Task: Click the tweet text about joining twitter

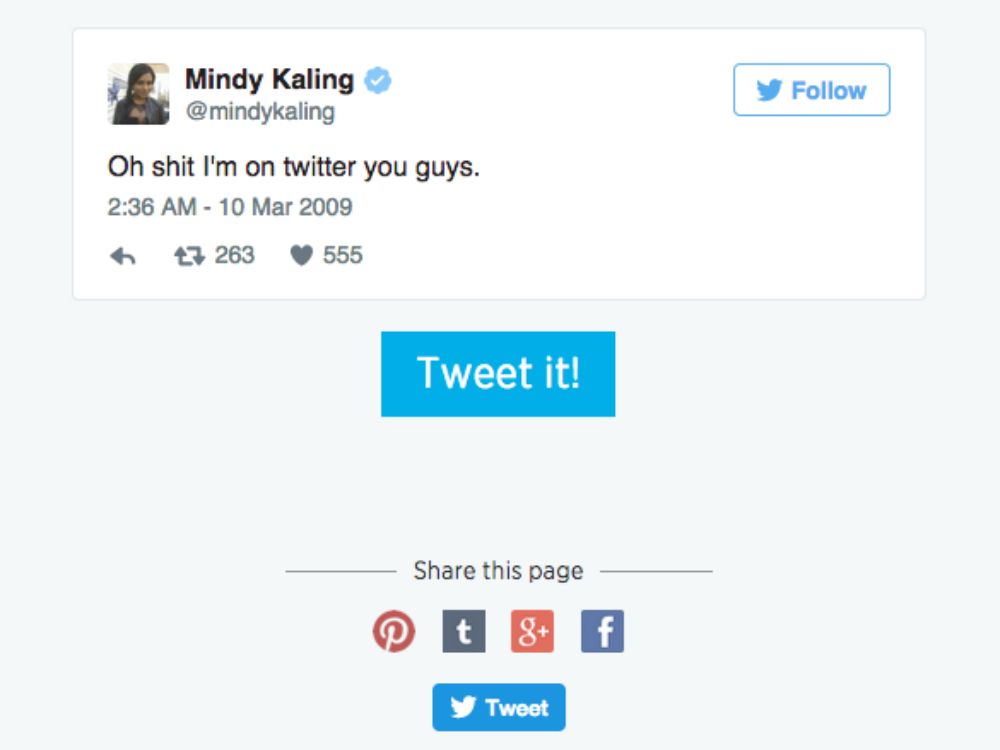Action: [x=294, y=167]
